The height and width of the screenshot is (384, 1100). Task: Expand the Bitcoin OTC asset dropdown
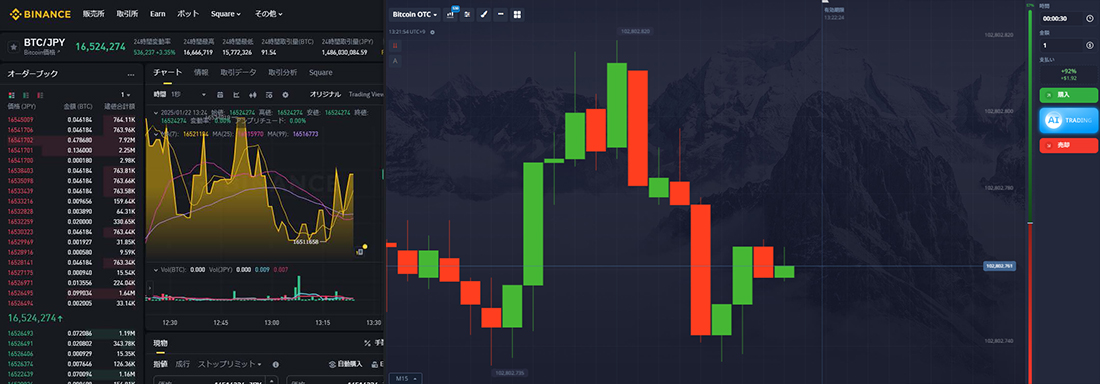click(415, 14)
